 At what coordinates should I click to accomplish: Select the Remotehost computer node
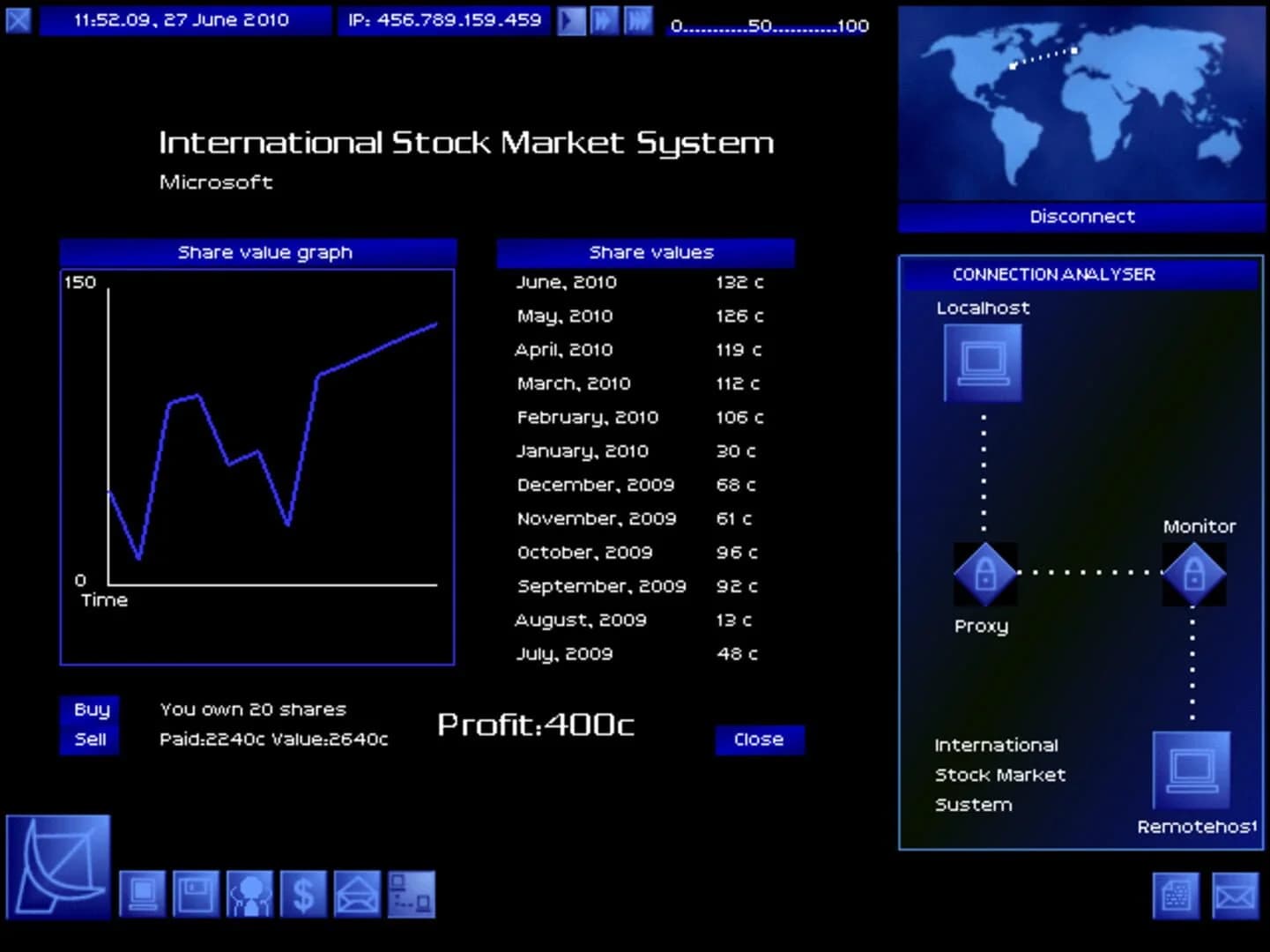point(1192,769)
